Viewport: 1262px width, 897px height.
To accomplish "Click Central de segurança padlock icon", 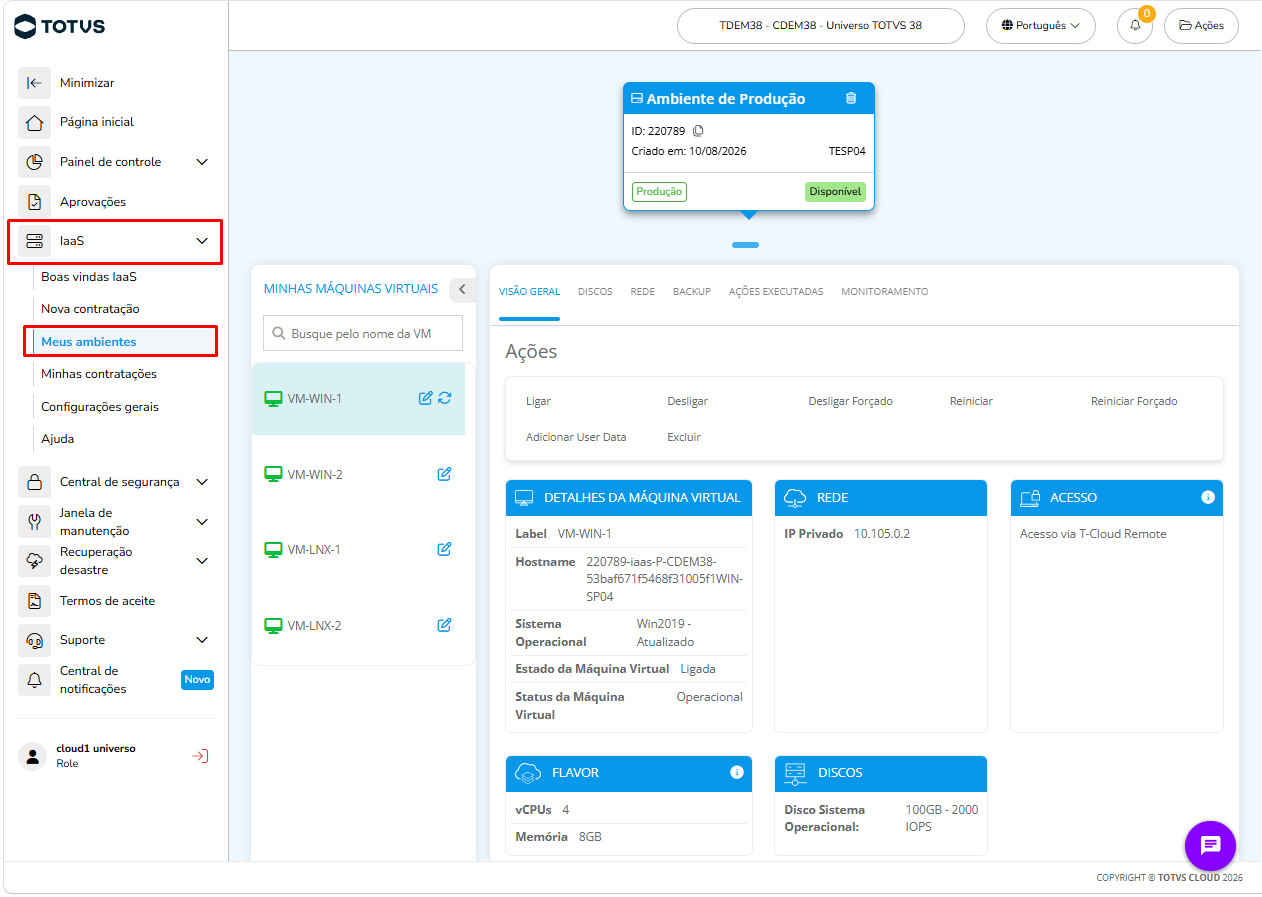I will pos(34,482).
